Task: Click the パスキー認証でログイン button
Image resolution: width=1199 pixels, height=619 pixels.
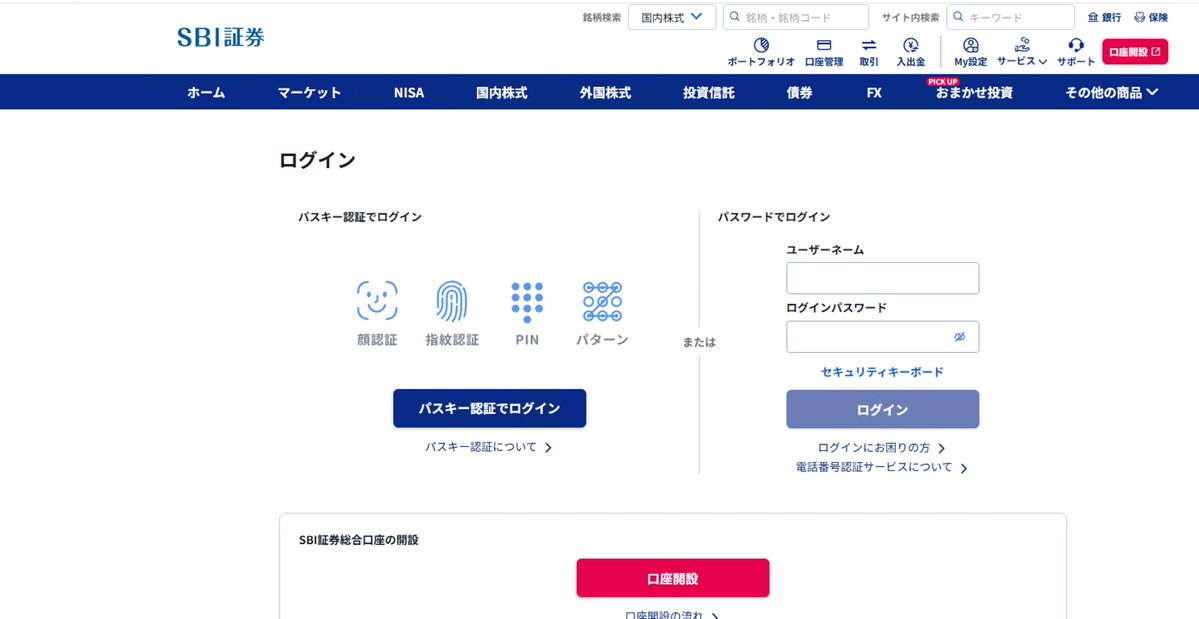Action: 489,408
